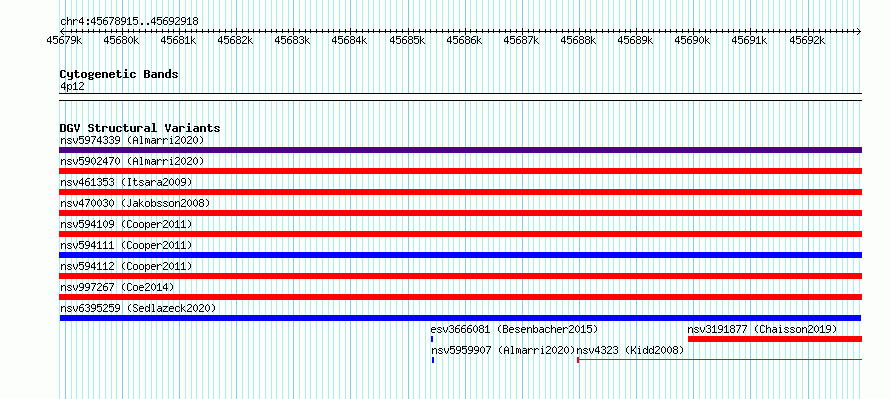
Task: Click the 45682k ruler tick label
Action: (x=235, y=40)
